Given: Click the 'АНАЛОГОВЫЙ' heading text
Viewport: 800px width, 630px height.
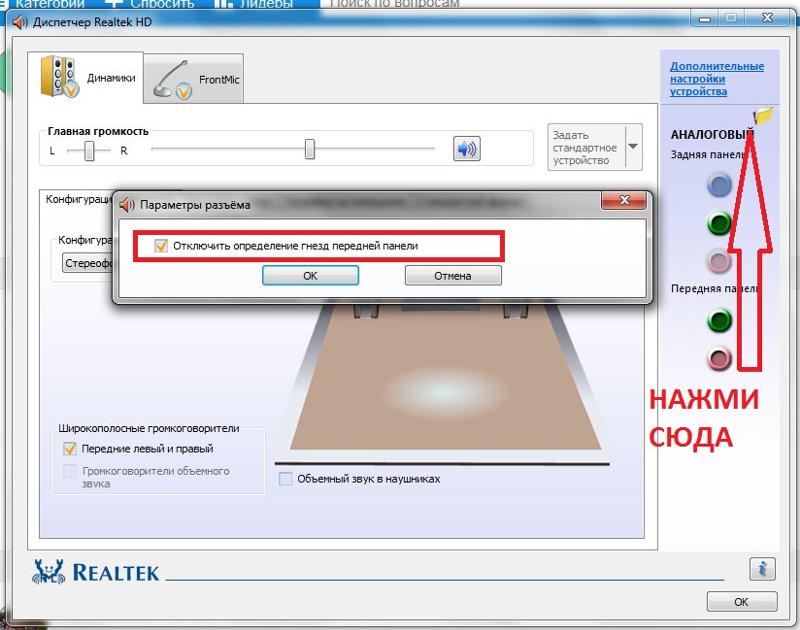Looking at the screenshot, I should pos(712,135).
